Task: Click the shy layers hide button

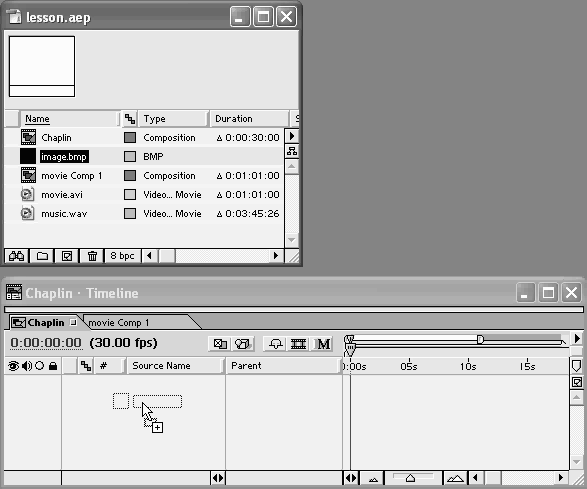Action: [276, 344]
